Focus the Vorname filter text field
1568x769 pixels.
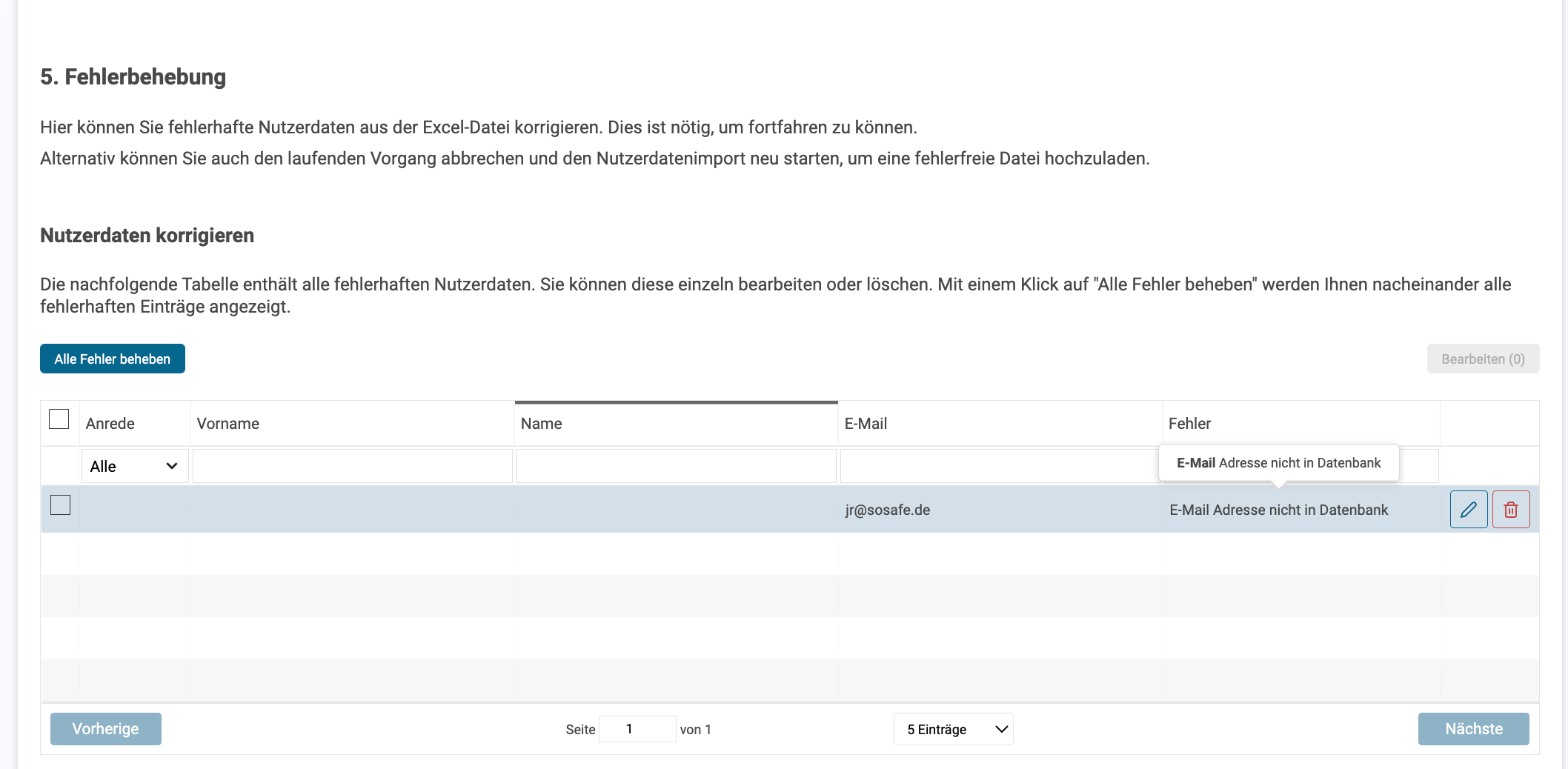(352, 466)
